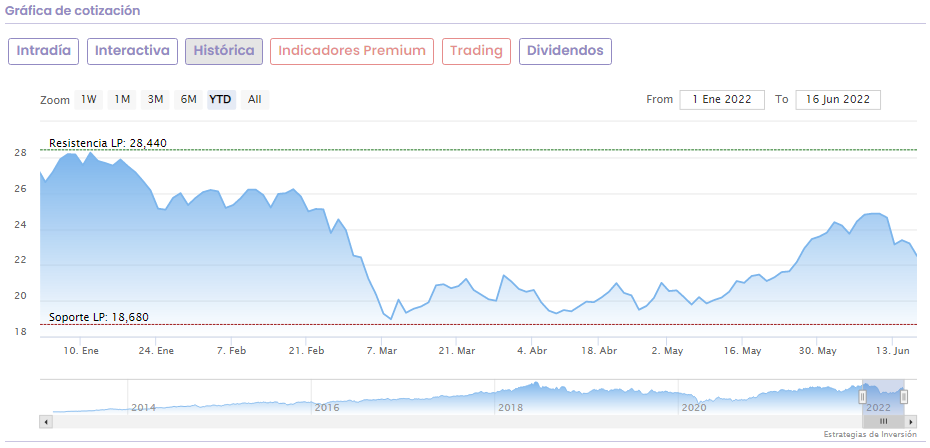
Task: Select the YTD zoom range
Action: click(222, 100)
